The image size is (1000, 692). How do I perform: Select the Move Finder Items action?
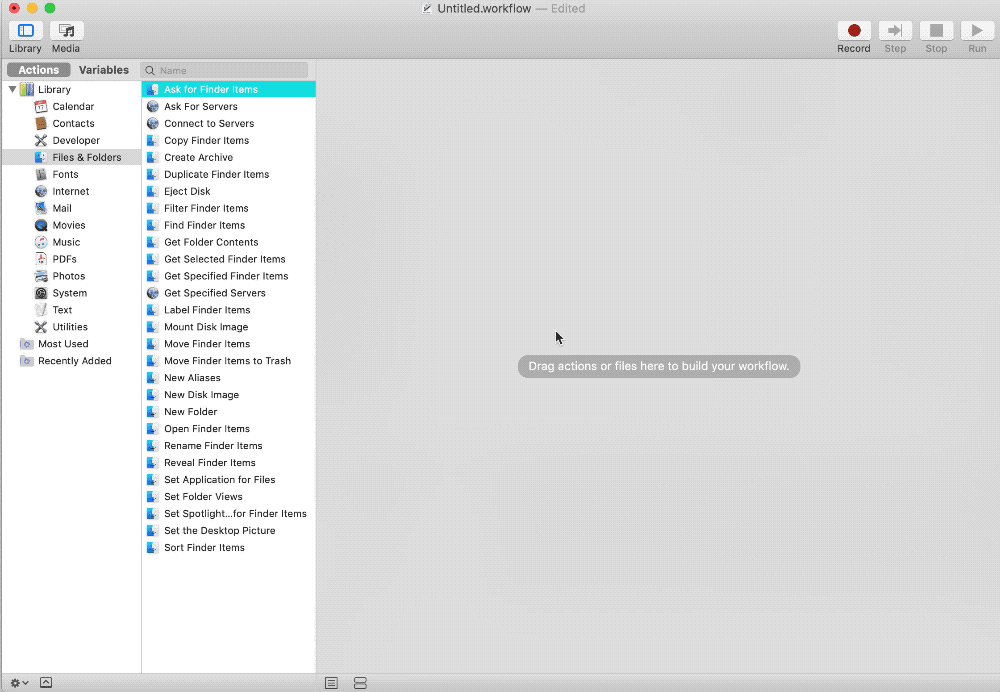229,344
